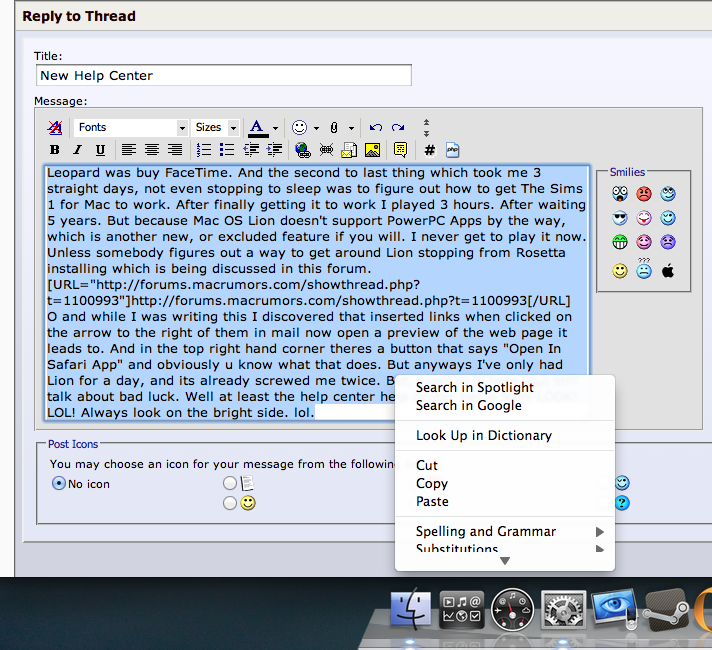Click the Wrap Quote tags icon
The width and height of the screenshot is (712, 650).
pos(400,150)
